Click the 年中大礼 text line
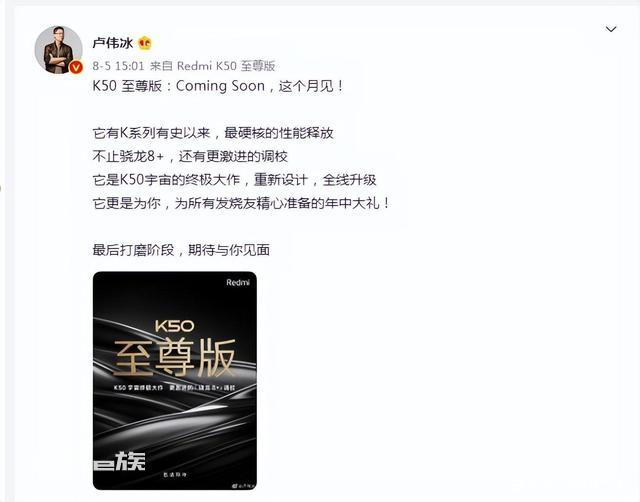This screenshot has width=640, height=502. [x=242, y=203]
